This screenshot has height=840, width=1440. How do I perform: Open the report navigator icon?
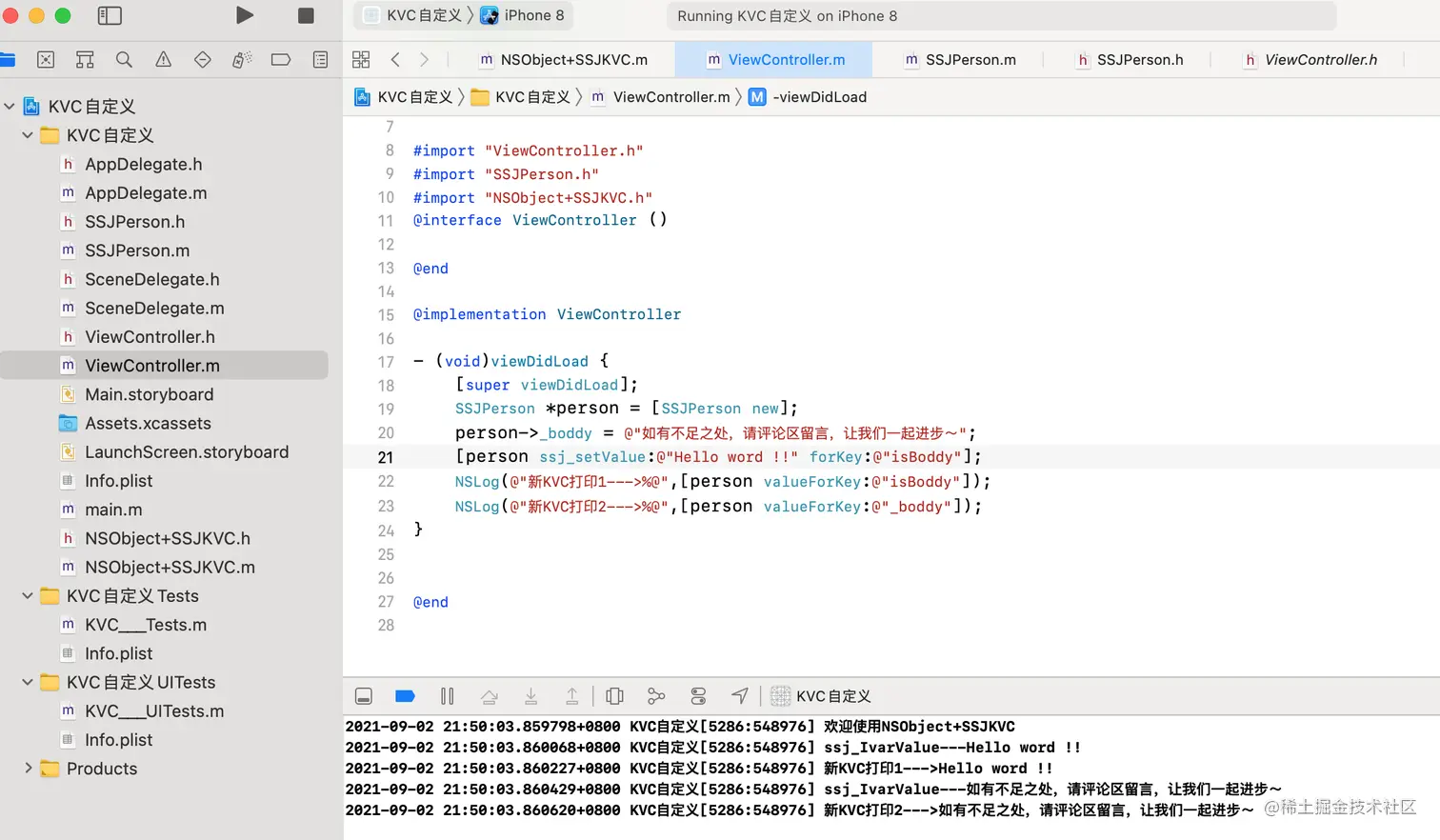coord(320,59)
